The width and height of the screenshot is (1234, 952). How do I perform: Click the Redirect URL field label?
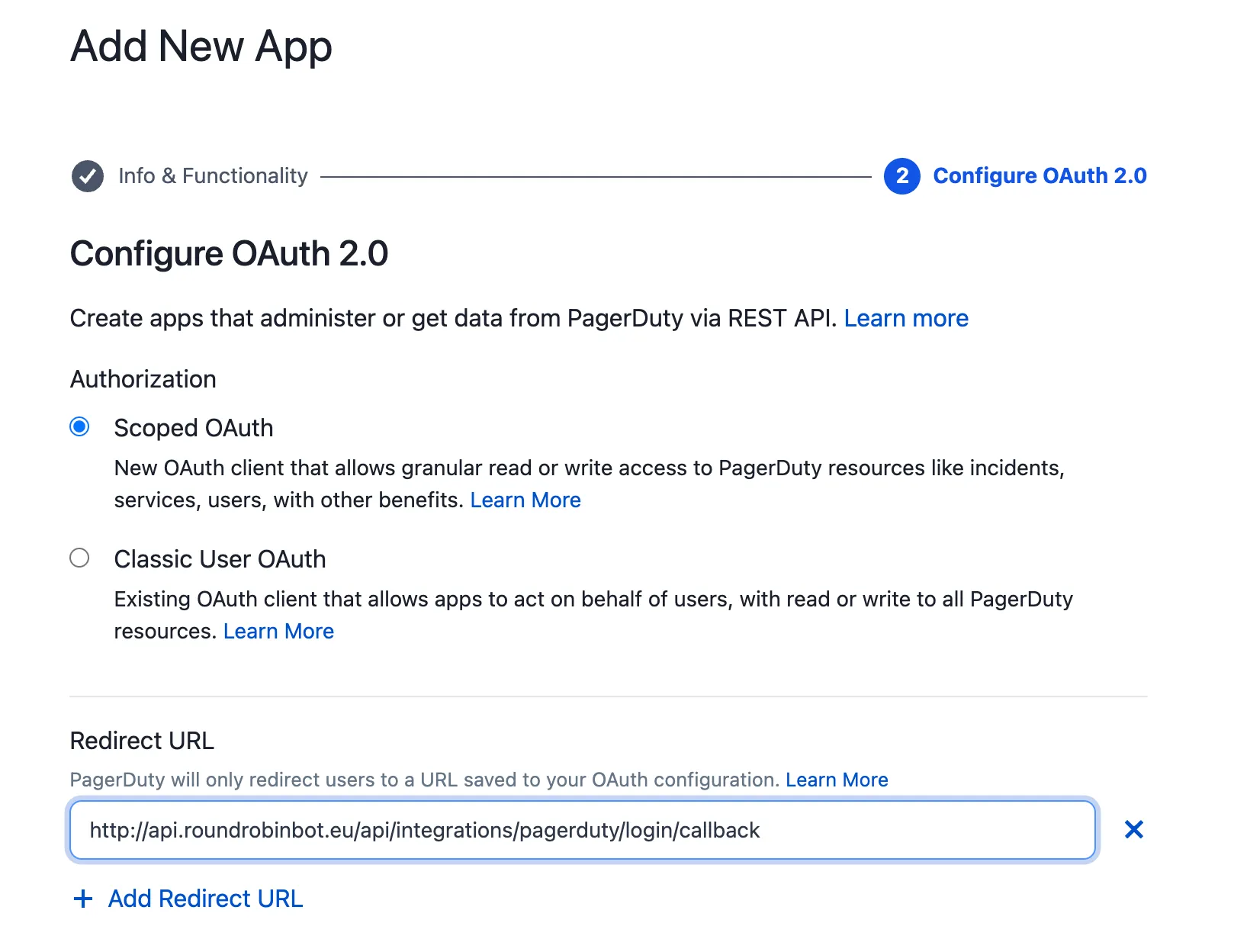(x=142, y=741)
